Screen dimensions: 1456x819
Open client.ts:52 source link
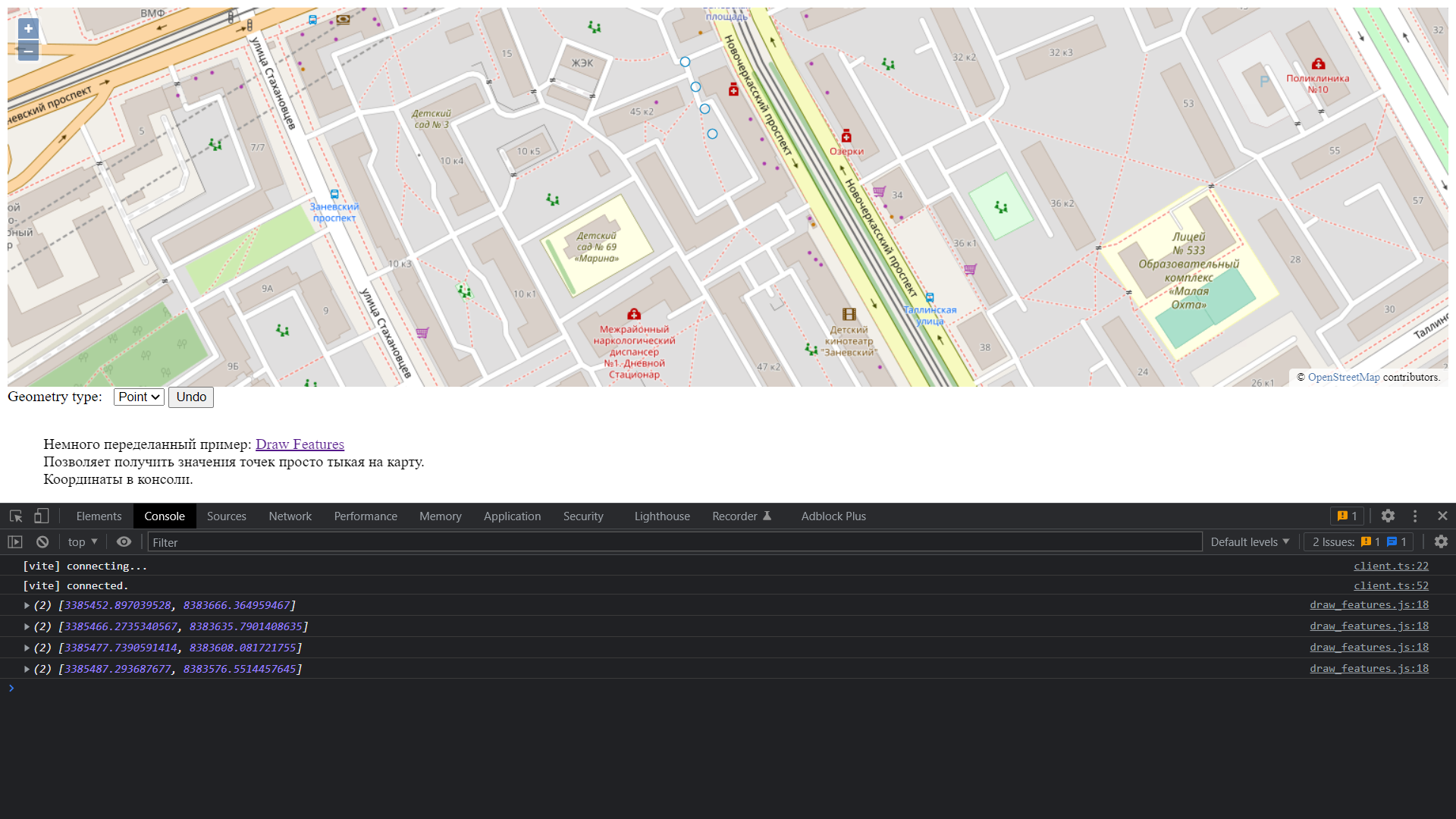[1391, 585]
